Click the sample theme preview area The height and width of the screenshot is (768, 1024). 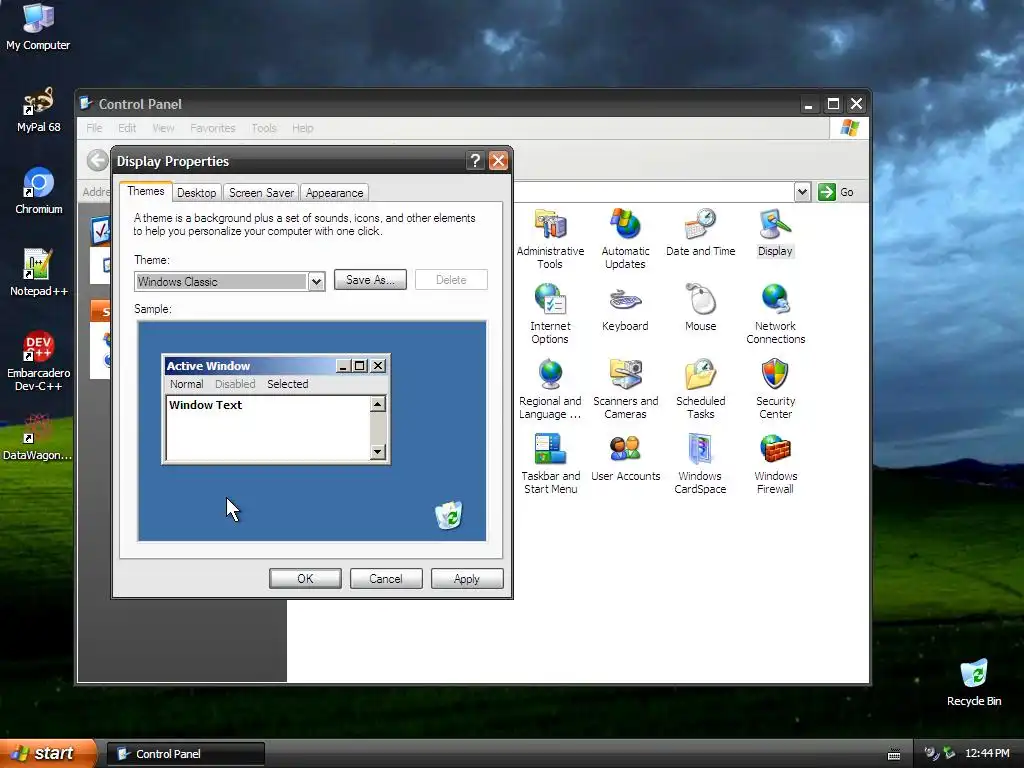(312, 431)
